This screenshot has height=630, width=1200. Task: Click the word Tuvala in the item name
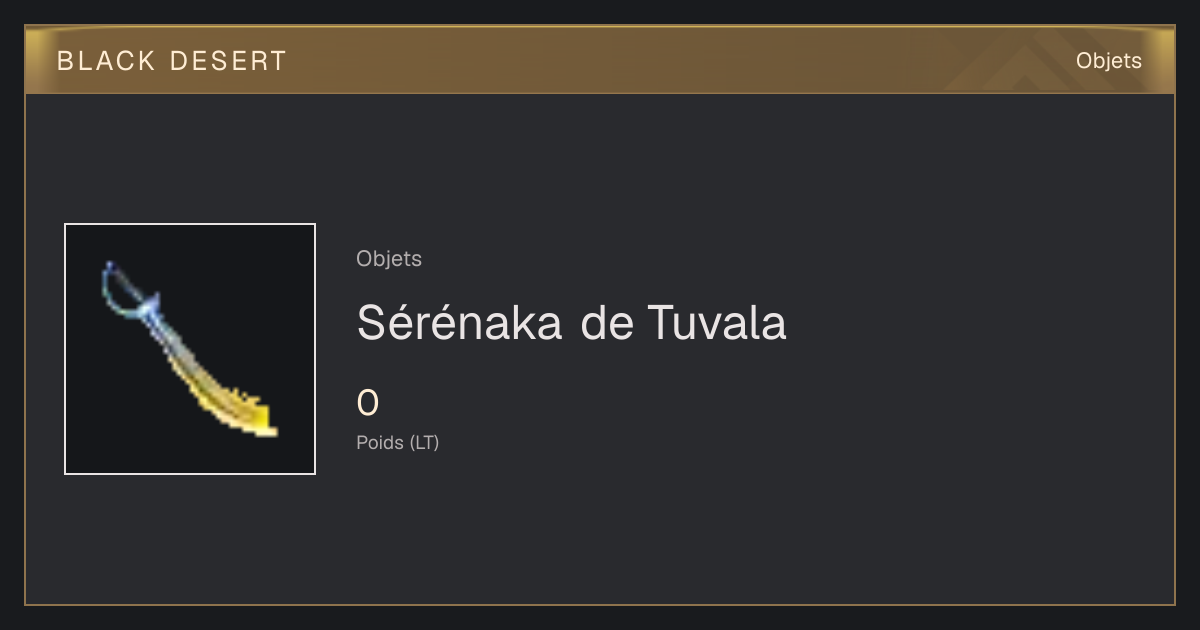717,323
